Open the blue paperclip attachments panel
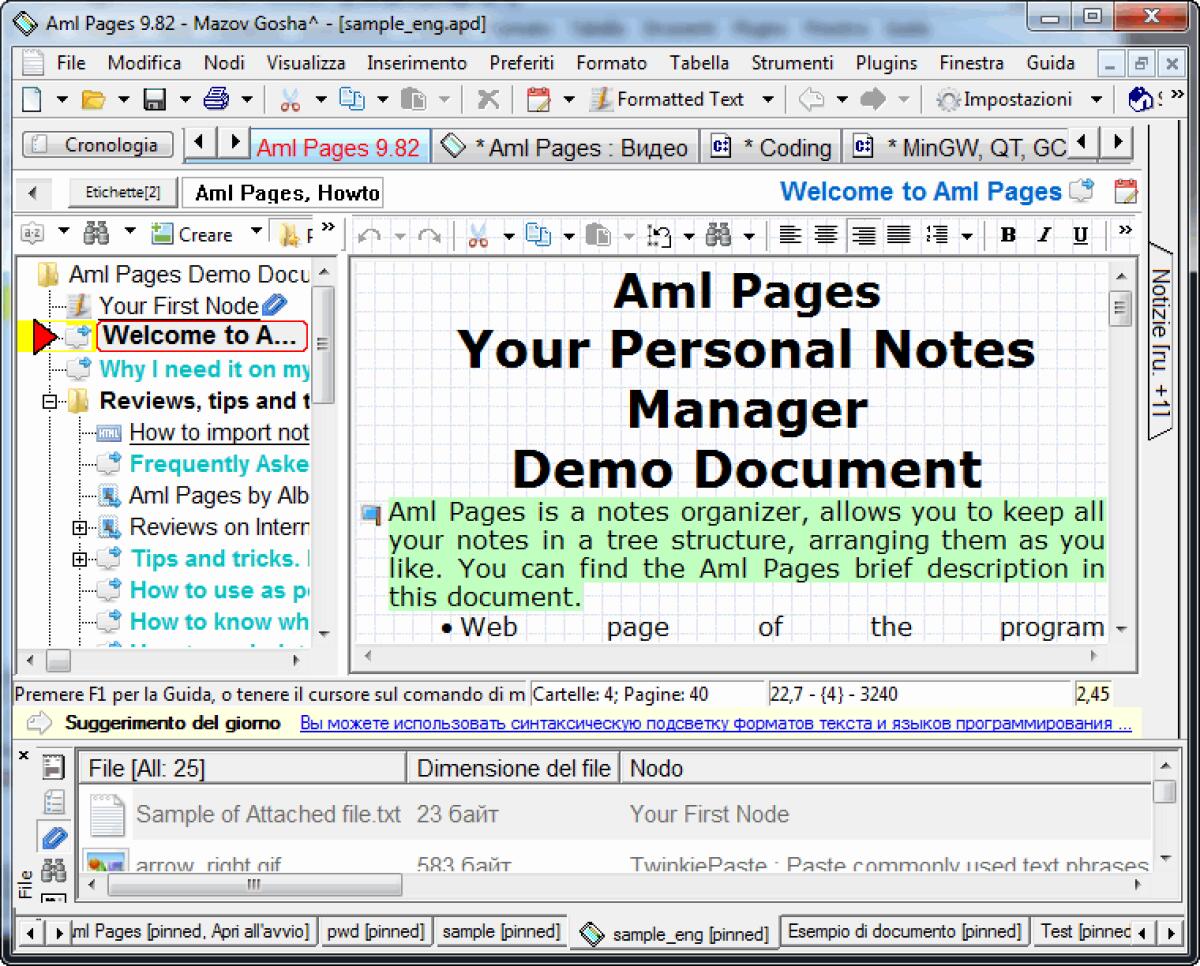Viewport: 1200px width, 966px height. [x=52, y=838]
